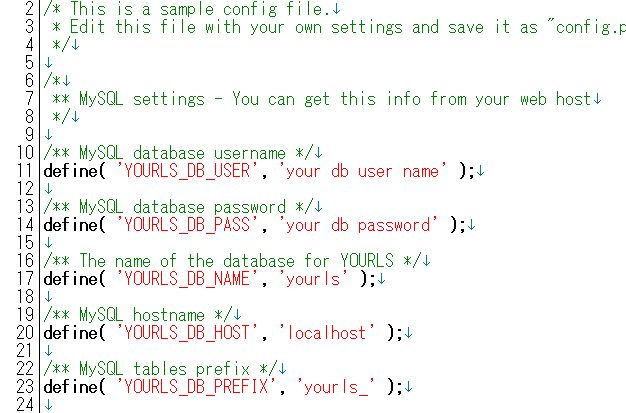Click the newline arrow on empty line 12
Image resolution: width=626 pixels, height=413 pixels.
(x=48, y=189)
